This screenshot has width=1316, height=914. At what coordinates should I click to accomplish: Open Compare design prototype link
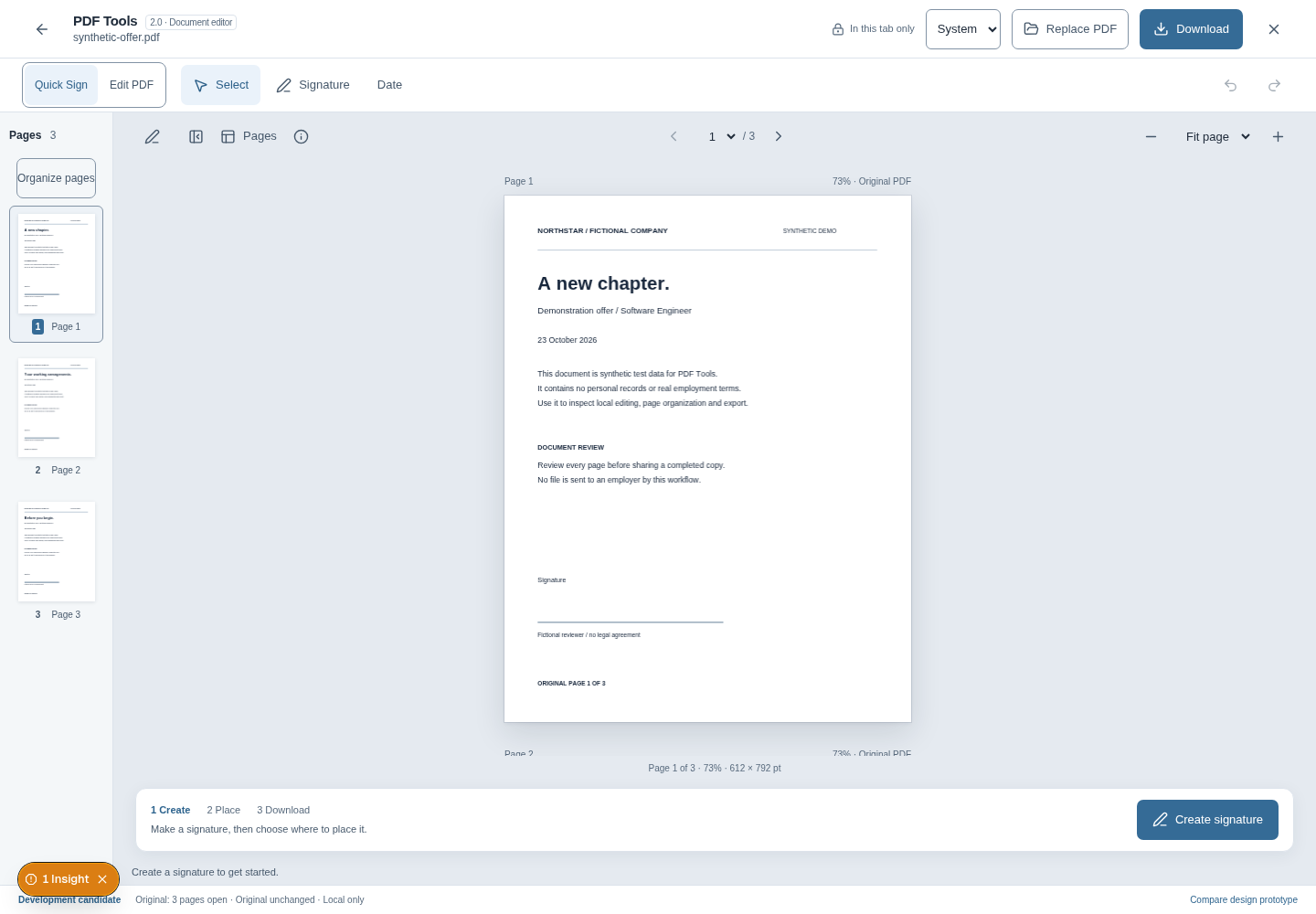1244,900
